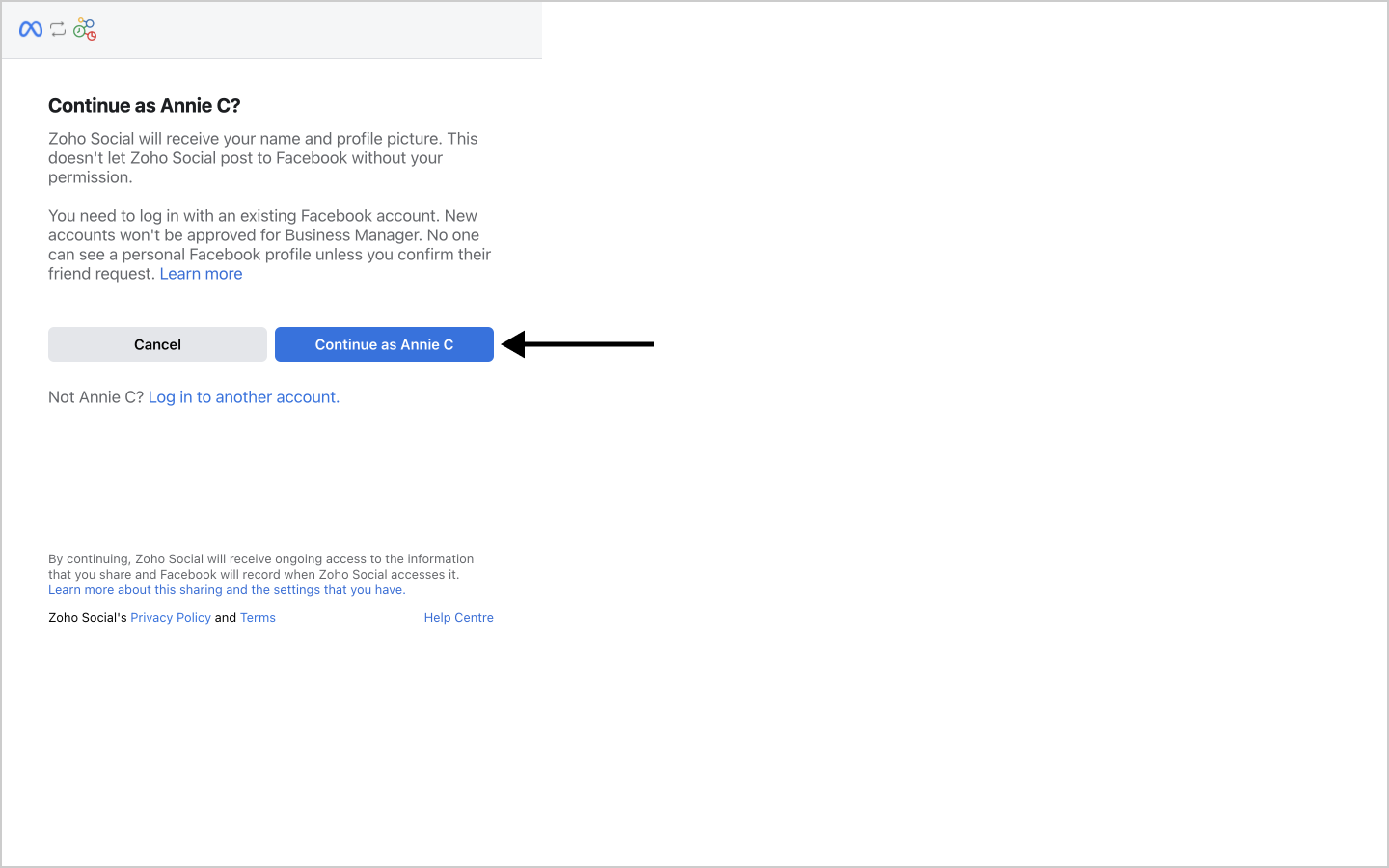Screen dimensions: 1389x868
Task: Open the Terms link
Action: 258,618
